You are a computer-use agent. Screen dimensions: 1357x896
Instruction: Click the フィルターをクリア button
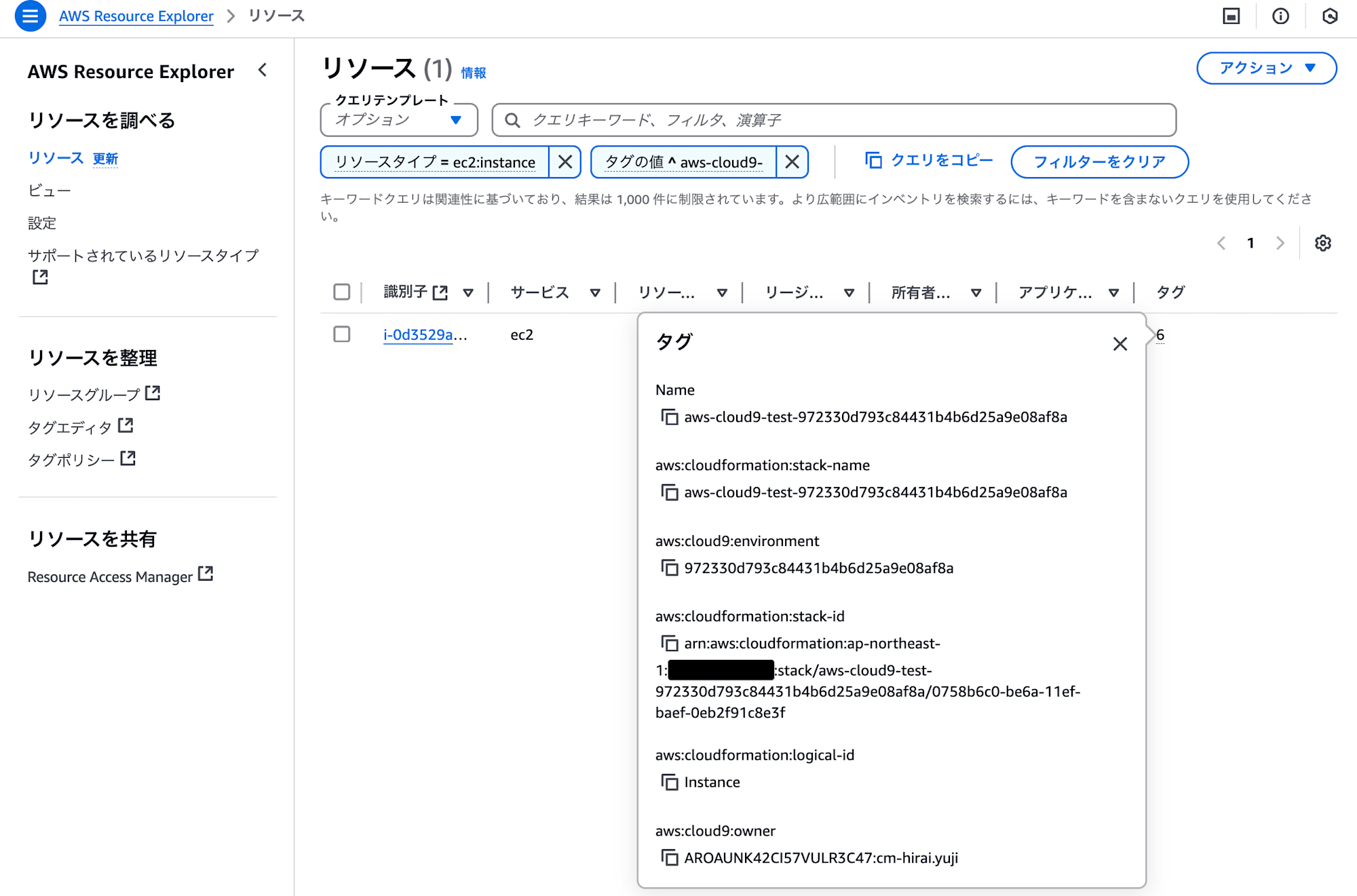point(1099,162)
